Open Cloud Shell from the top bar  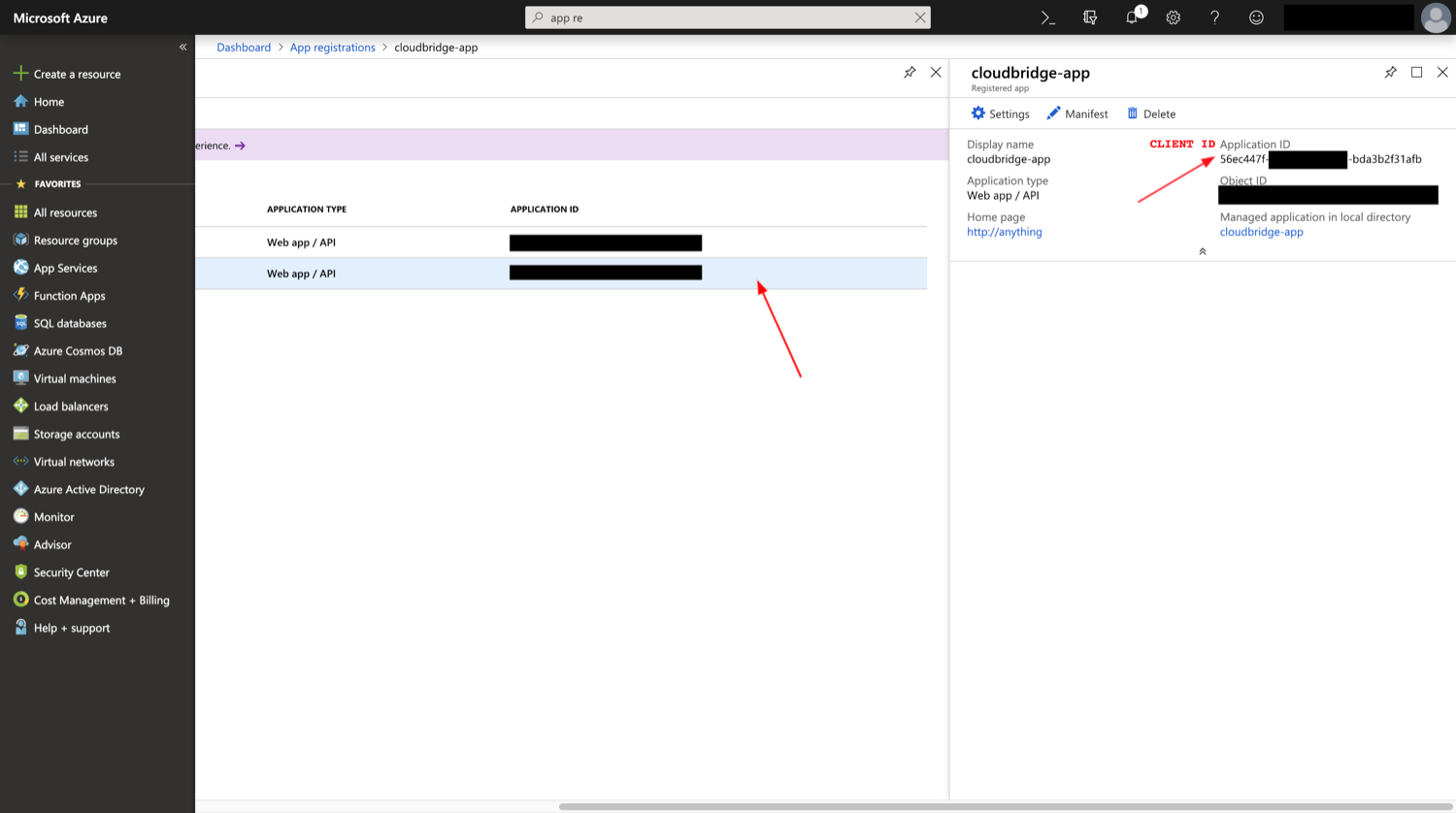(x=1048, y=17)
